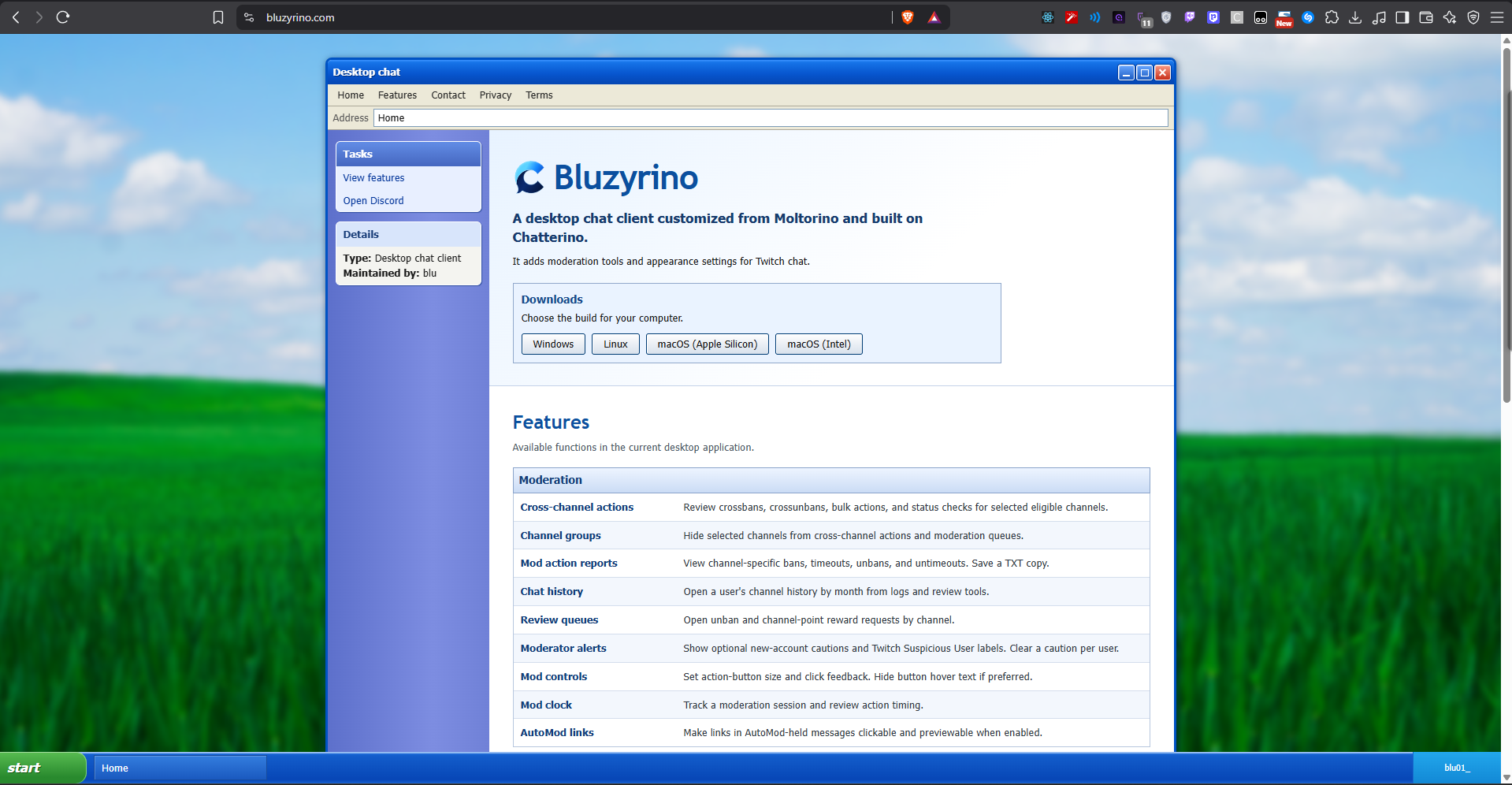Open the gray C extension icon
This screenshot has height=785, width=1512.
coord(1237,17)
